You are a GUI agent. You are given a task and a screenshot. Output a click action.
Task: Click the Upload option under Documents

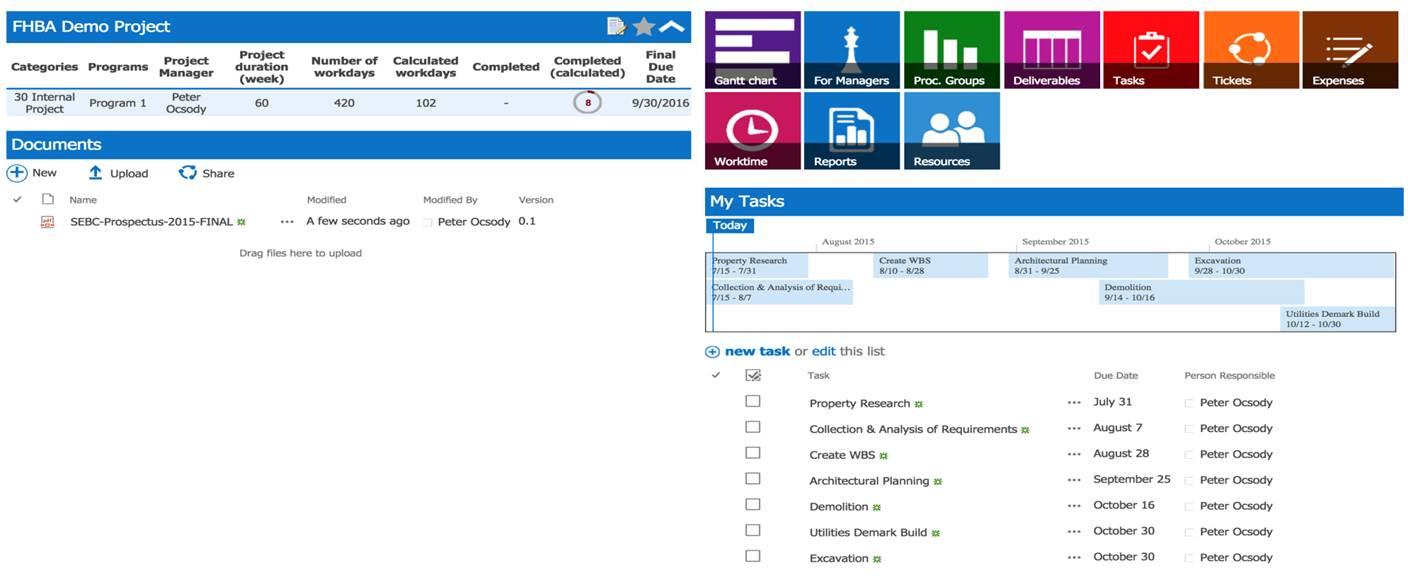118,172
